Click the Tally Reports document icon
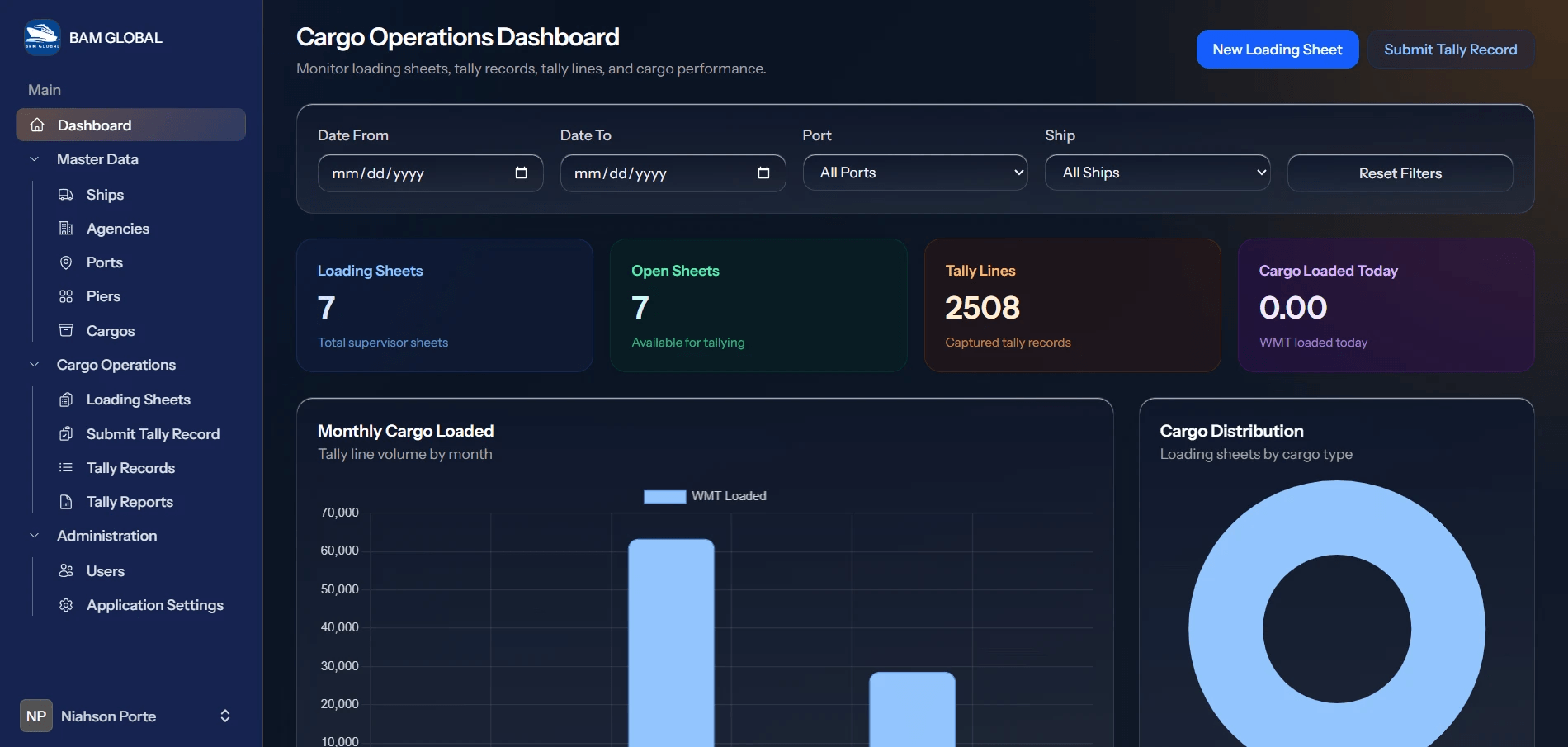This screenshot has height=747, width=1568. click(66, 501)
